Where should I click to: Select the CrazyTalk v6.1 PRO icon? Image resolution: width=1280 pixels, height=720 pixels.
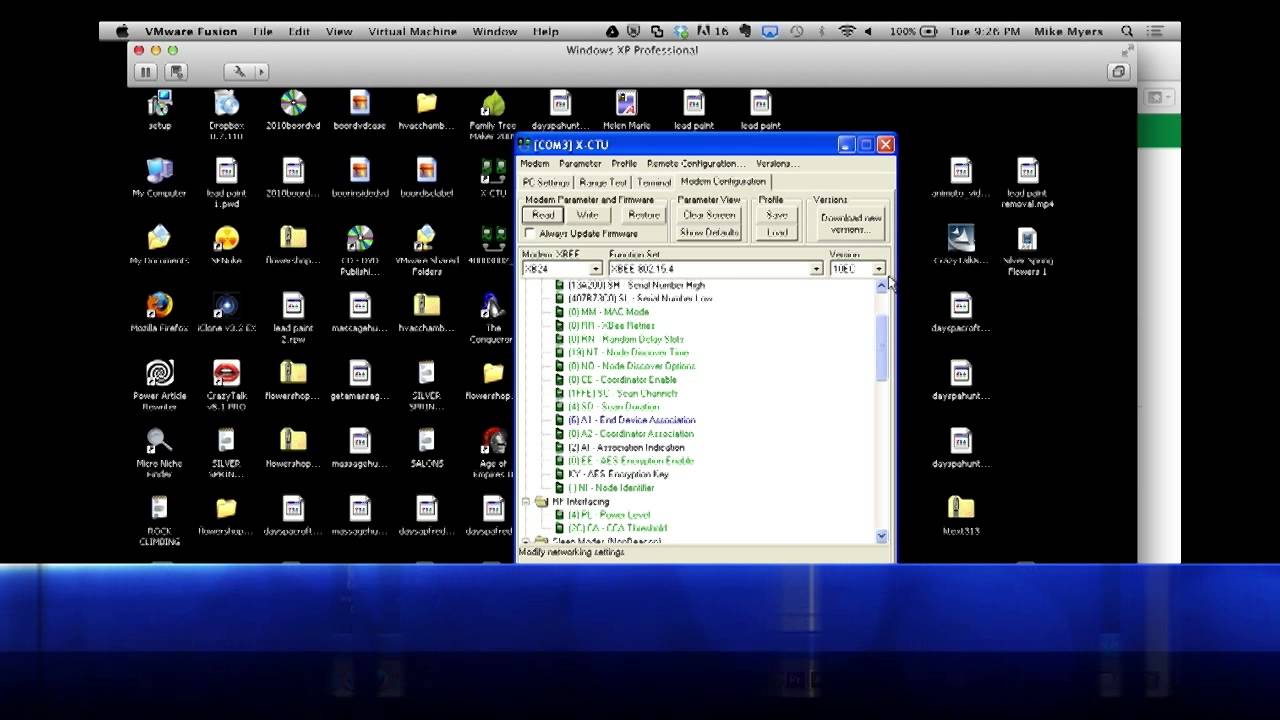(x=226, y=374)
